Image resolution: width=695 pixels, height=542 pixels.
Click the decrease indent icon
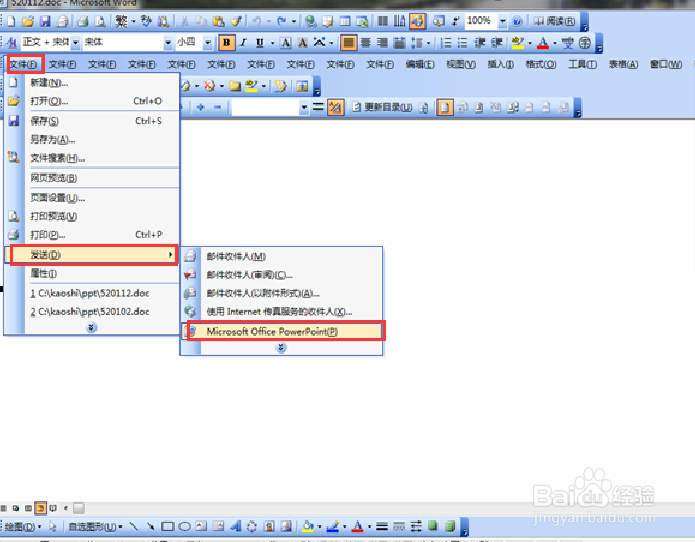coord(480,43)
